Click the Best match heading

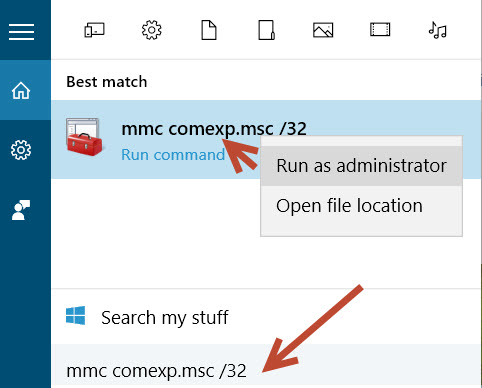pyautogui.click(x=107, y=82)
